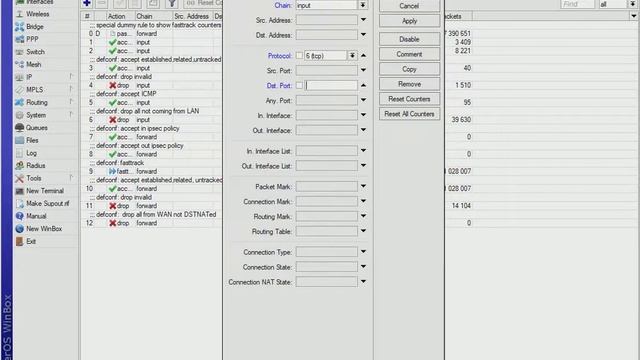Open the Routing submenu arrow

click(x=71, y=102)
